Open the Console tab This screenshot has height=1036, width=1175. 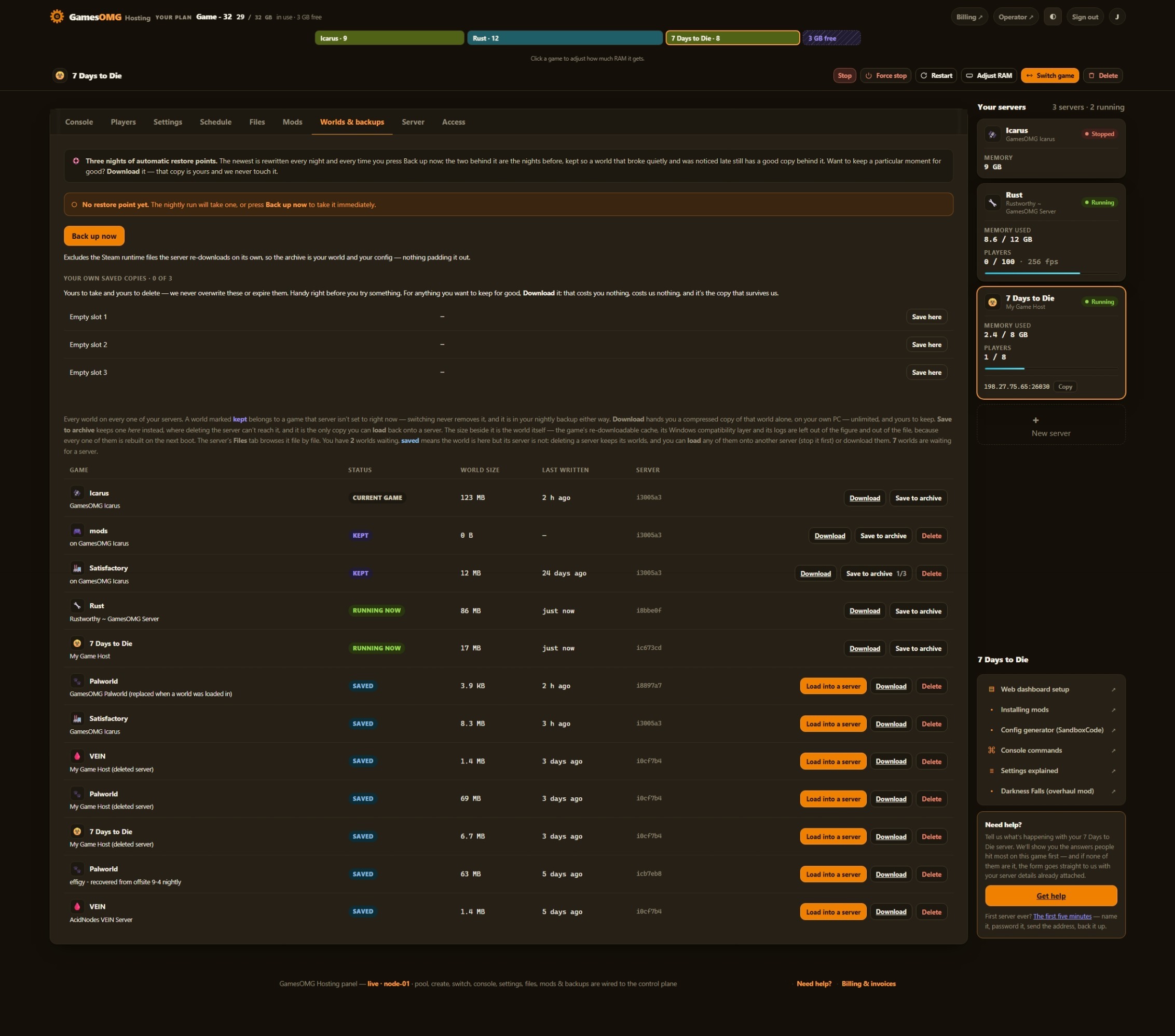tap(79, 122)
